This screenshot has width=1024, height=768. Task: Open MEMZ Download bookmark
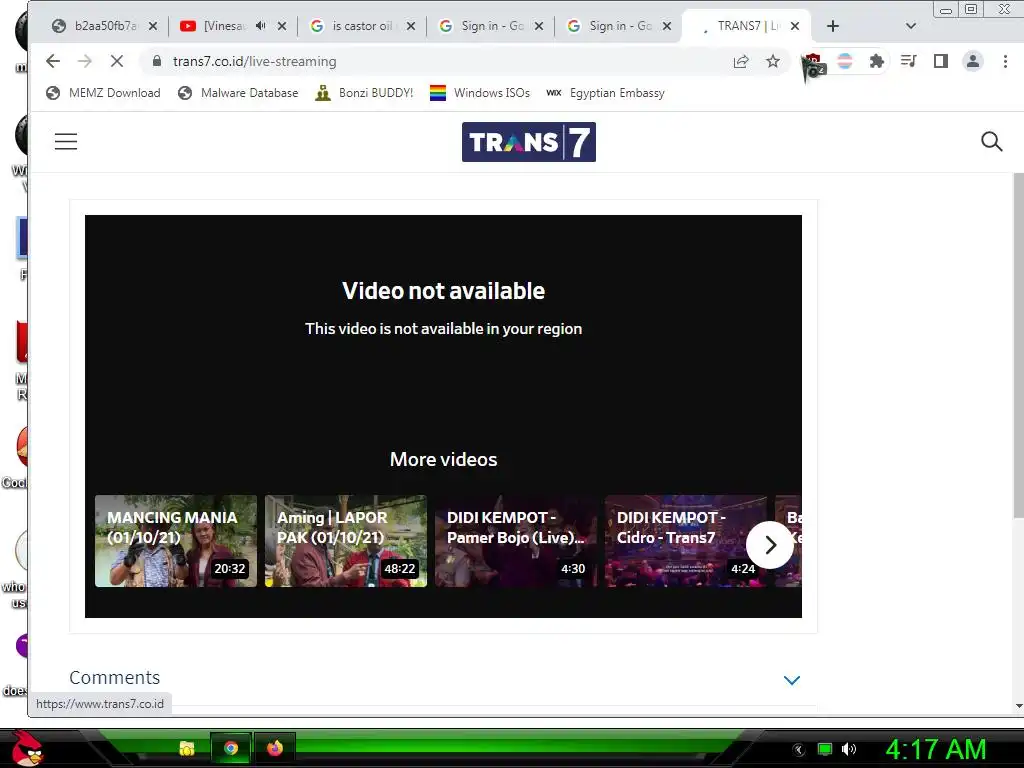103,93
